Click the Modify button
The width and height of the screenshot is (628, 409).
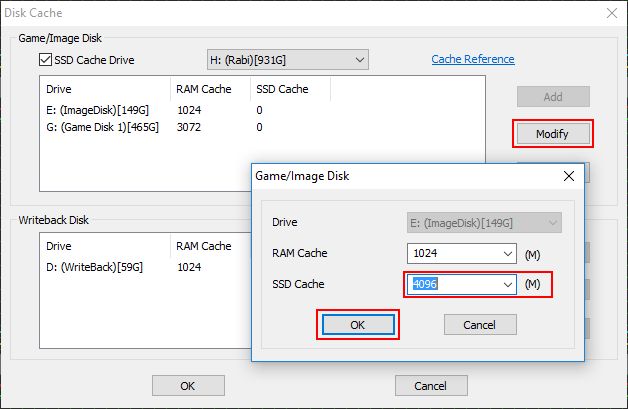pyautogui.click(x=553, y=134)
